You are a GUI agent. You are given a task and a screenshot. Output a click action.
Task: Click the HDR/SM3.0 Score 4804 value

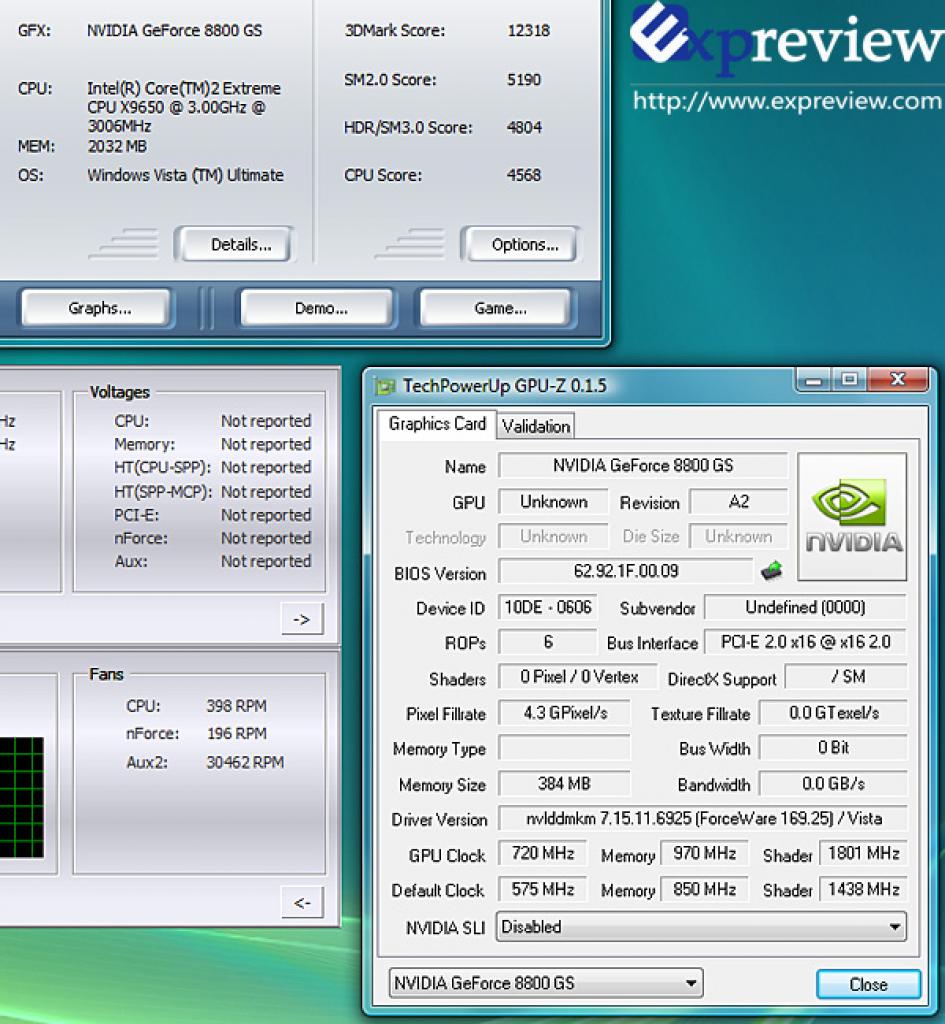point(524,127)
